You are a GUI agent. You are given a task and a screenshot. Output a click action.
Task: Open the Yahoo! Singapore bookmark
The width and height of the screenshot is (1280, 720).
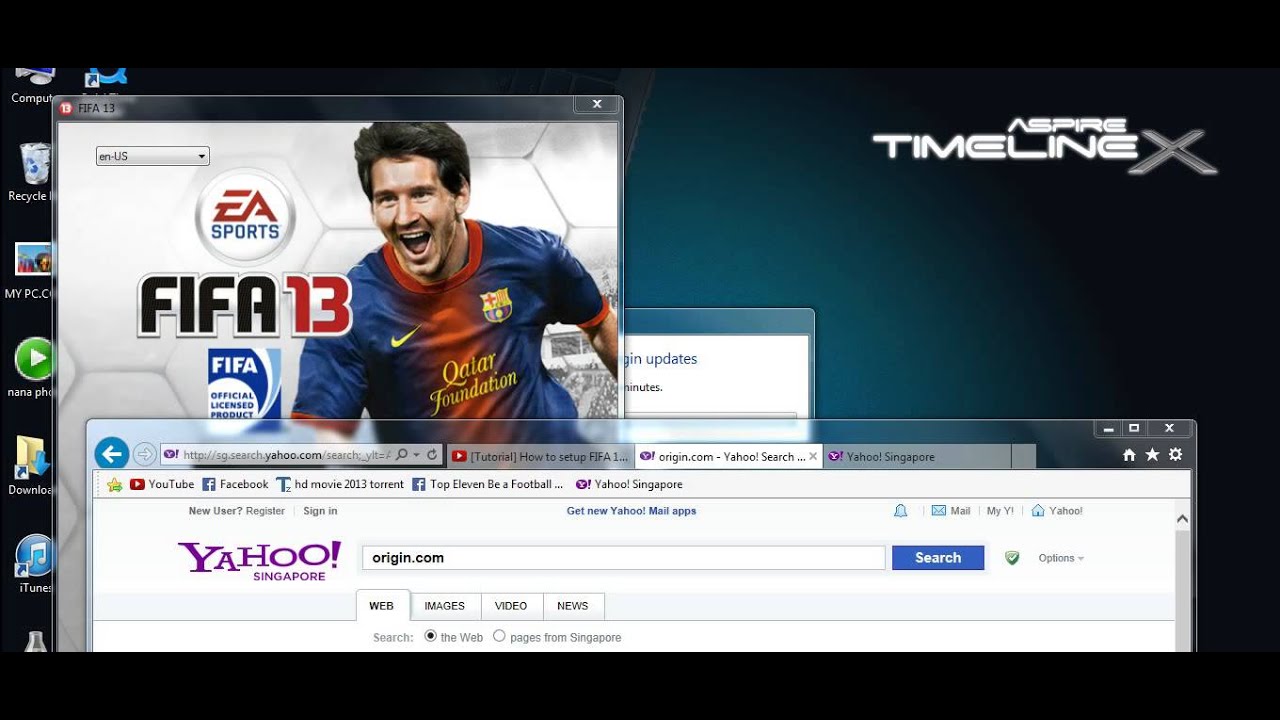pos(630,484)
